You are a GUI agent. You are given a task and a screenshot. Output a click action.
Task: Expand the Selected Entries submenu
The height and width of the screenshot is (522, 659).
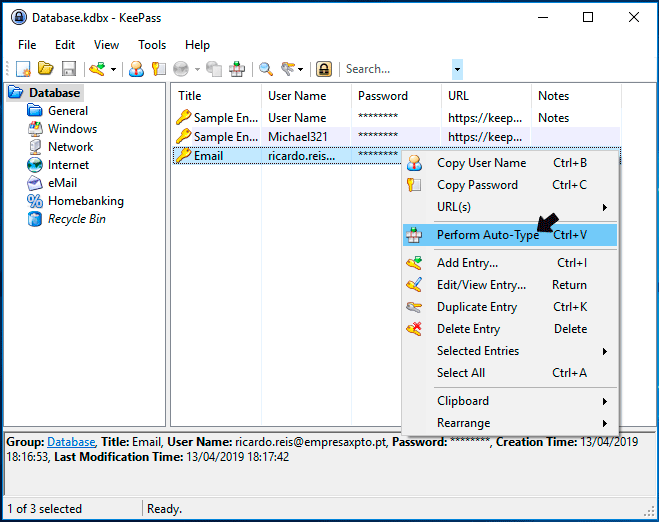tap(510, 351)
